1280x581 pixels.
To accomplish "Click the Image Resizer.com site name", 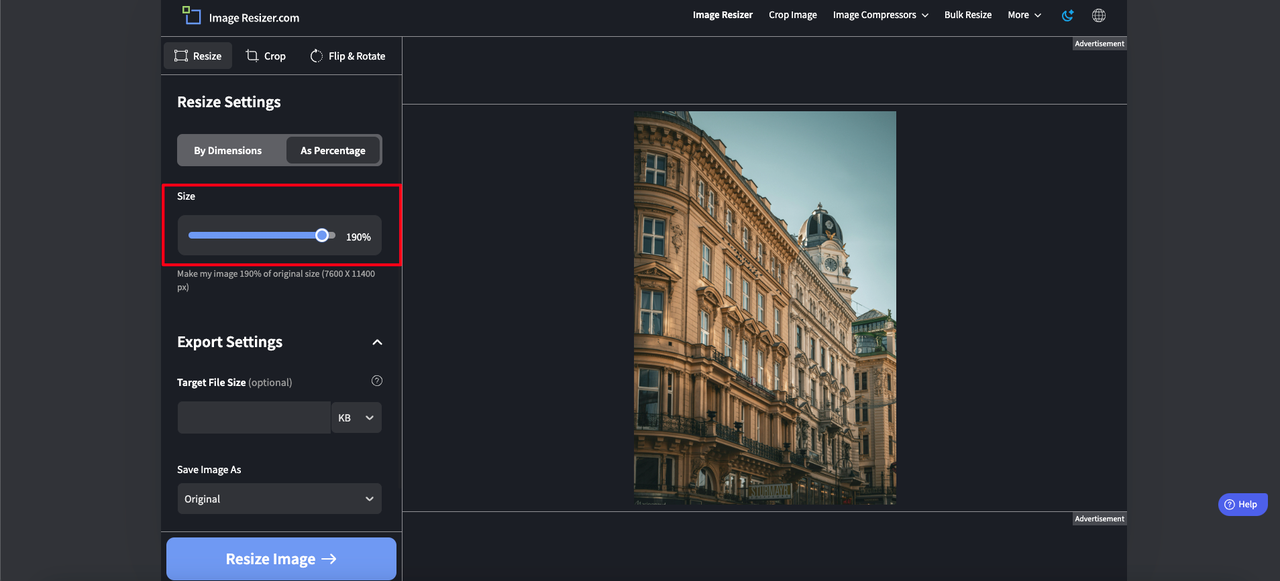I will pyautogui.click(x=254, y=17).
